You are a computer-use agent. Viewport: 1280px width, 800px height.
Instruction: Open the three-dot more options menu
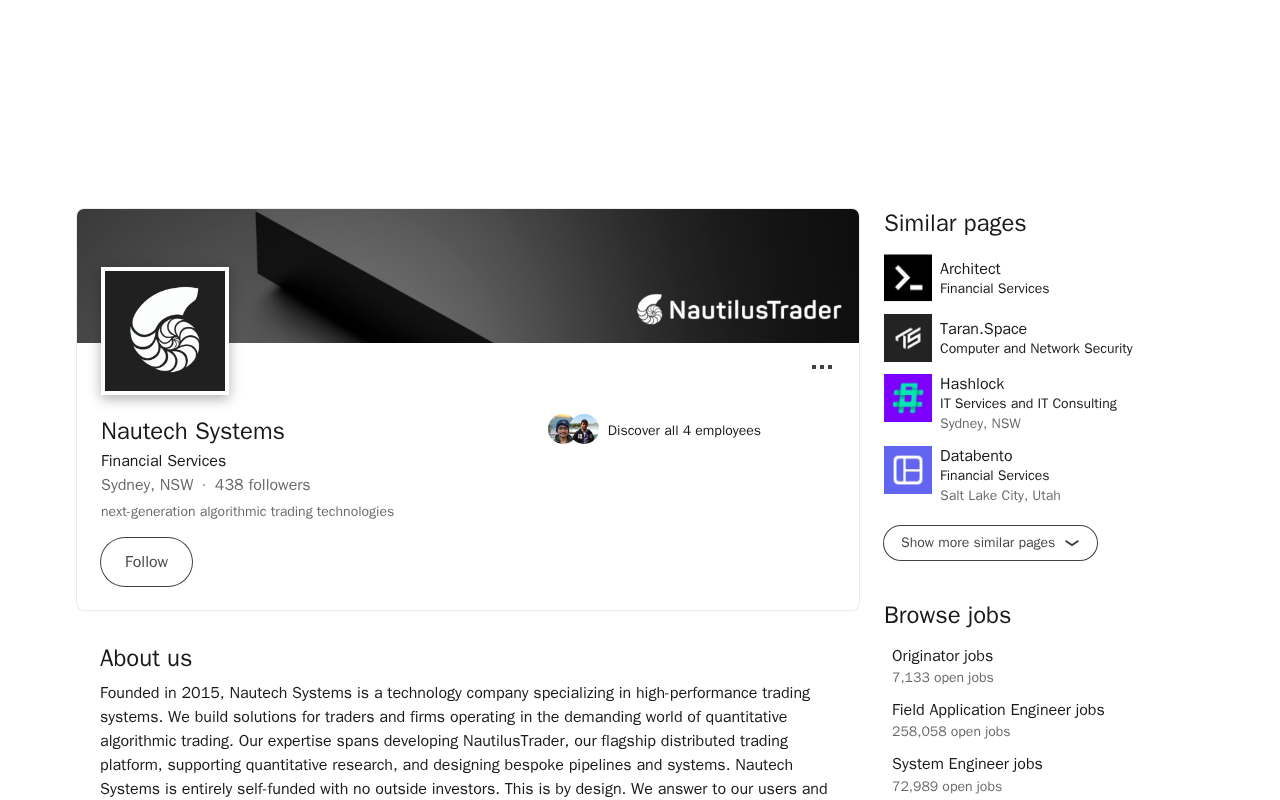[822, 367]
